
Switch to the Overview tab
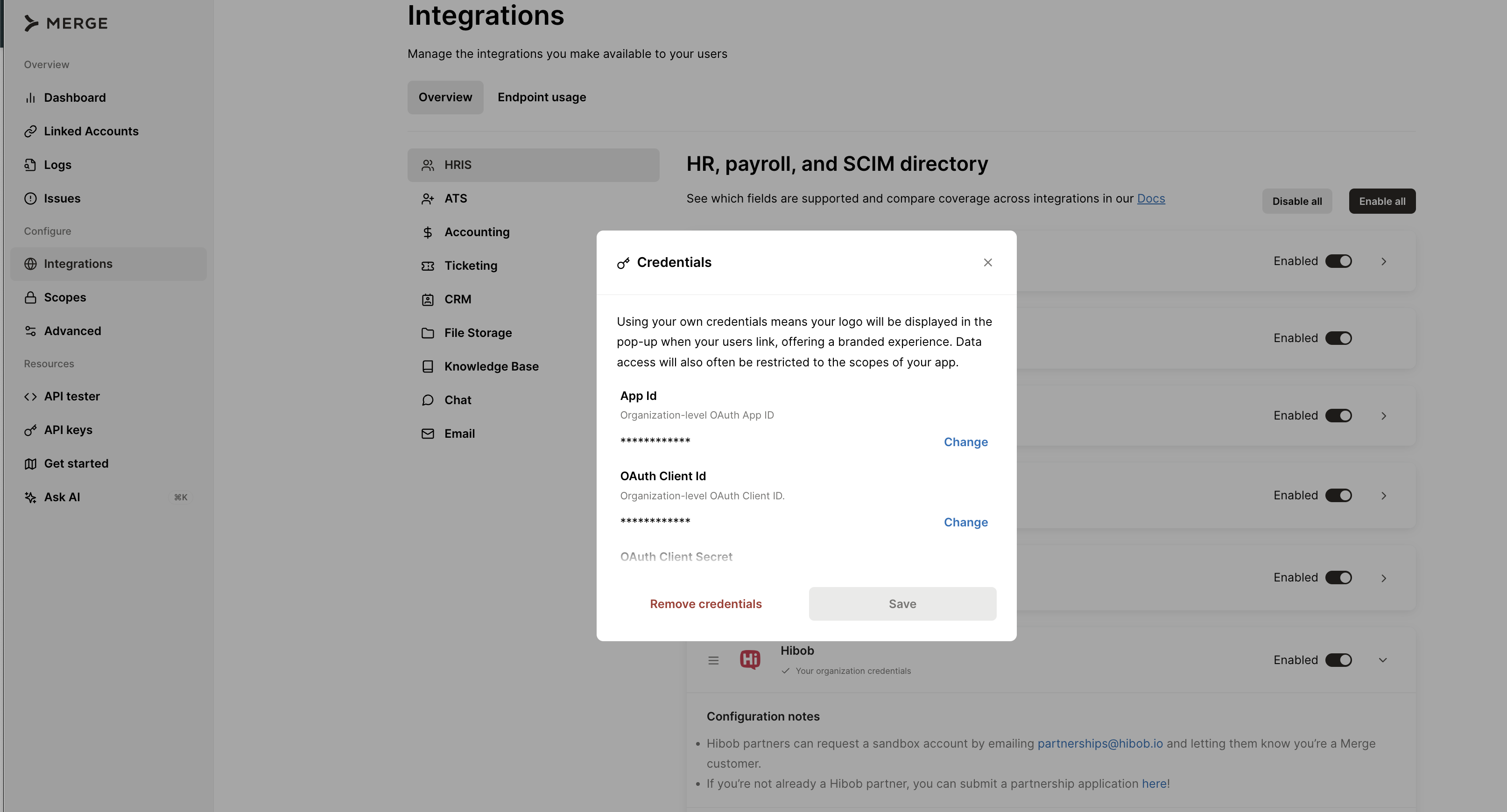click(x=445, y=97)
